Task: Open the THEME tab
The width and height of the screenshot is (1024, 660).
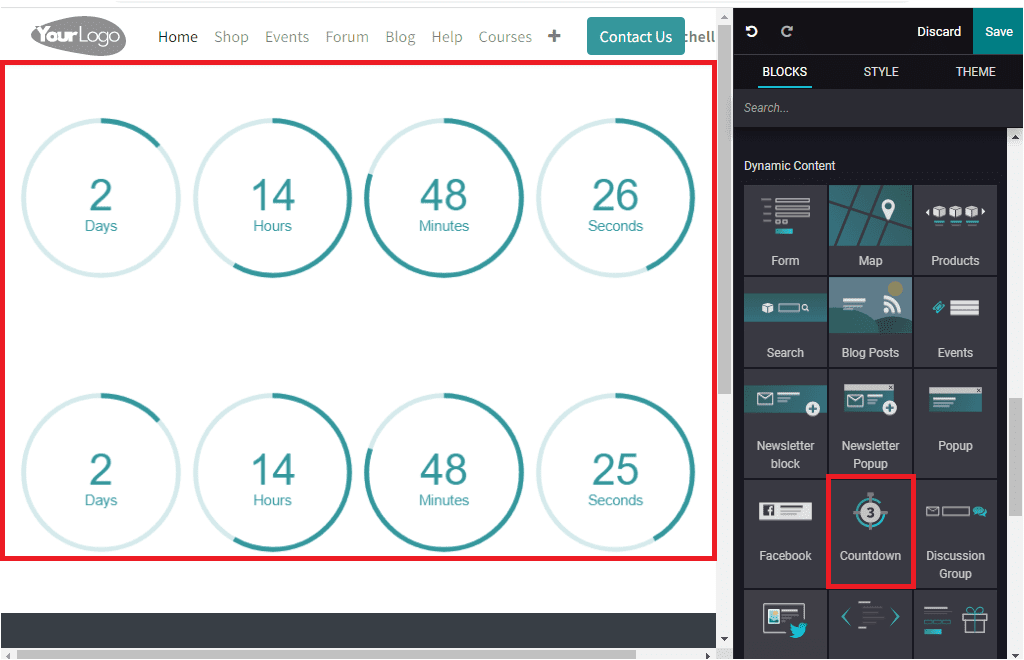Action: pos(975,71)
